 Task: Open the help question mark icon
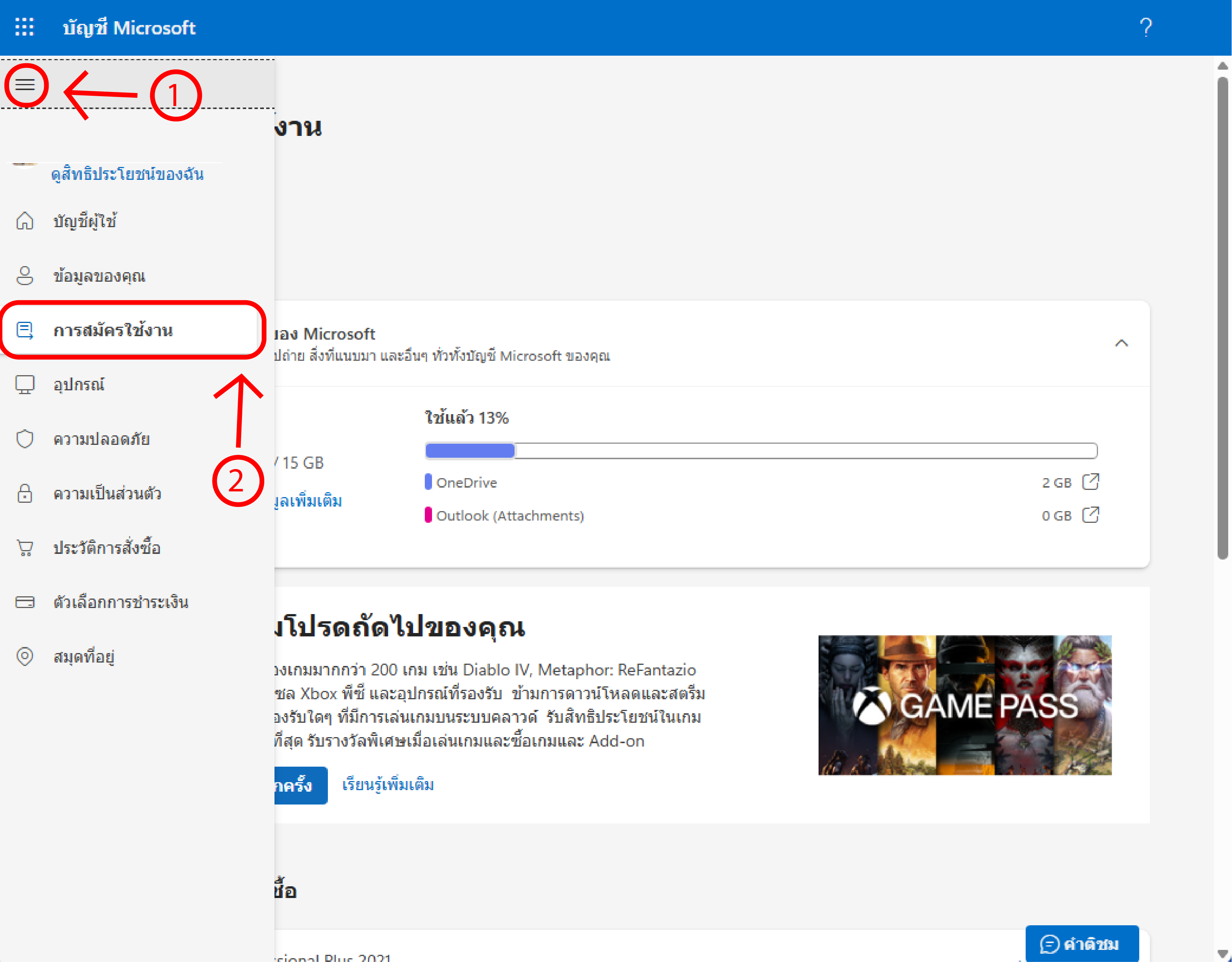click(1146, 27)
